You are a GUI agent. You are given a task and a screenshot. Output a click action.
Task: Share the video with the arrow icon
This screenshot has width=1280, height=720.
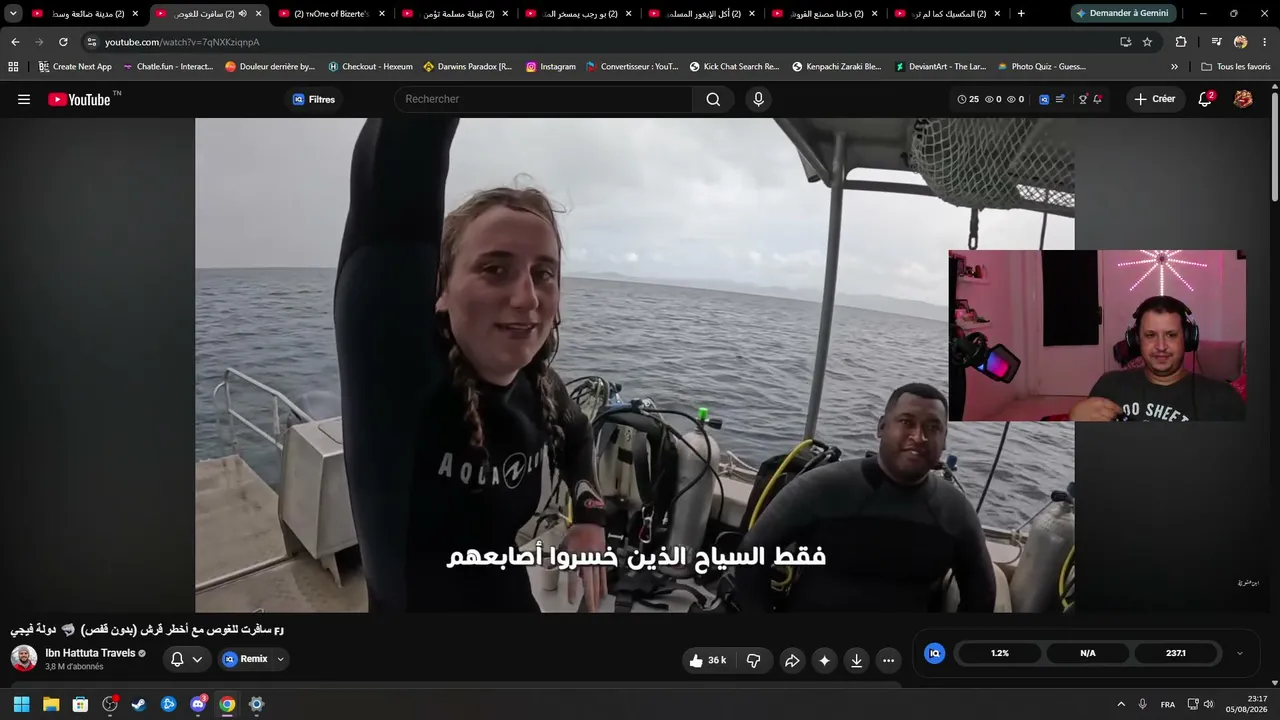(792, 660)
